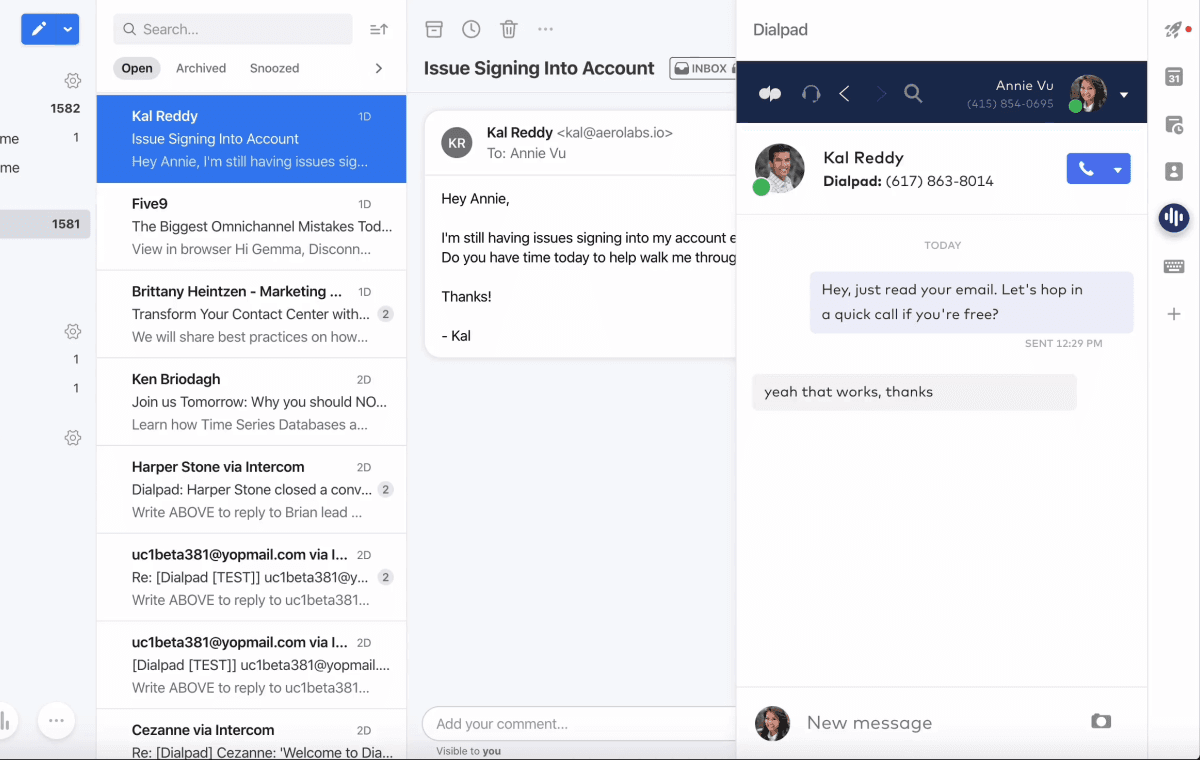Click the Dialpad messages chat bubble icon
The height and width of the screenshot is (760, 1200).
[x=770, y=94]
